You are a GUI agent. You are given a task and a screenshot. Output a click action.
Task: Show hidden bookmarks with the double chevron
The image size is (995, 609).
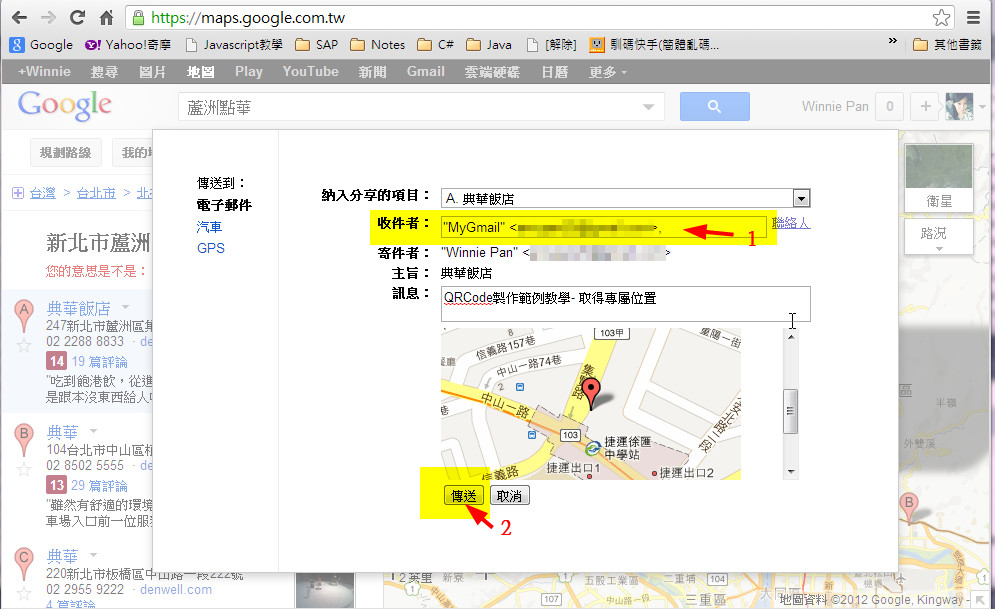[892, 41]
